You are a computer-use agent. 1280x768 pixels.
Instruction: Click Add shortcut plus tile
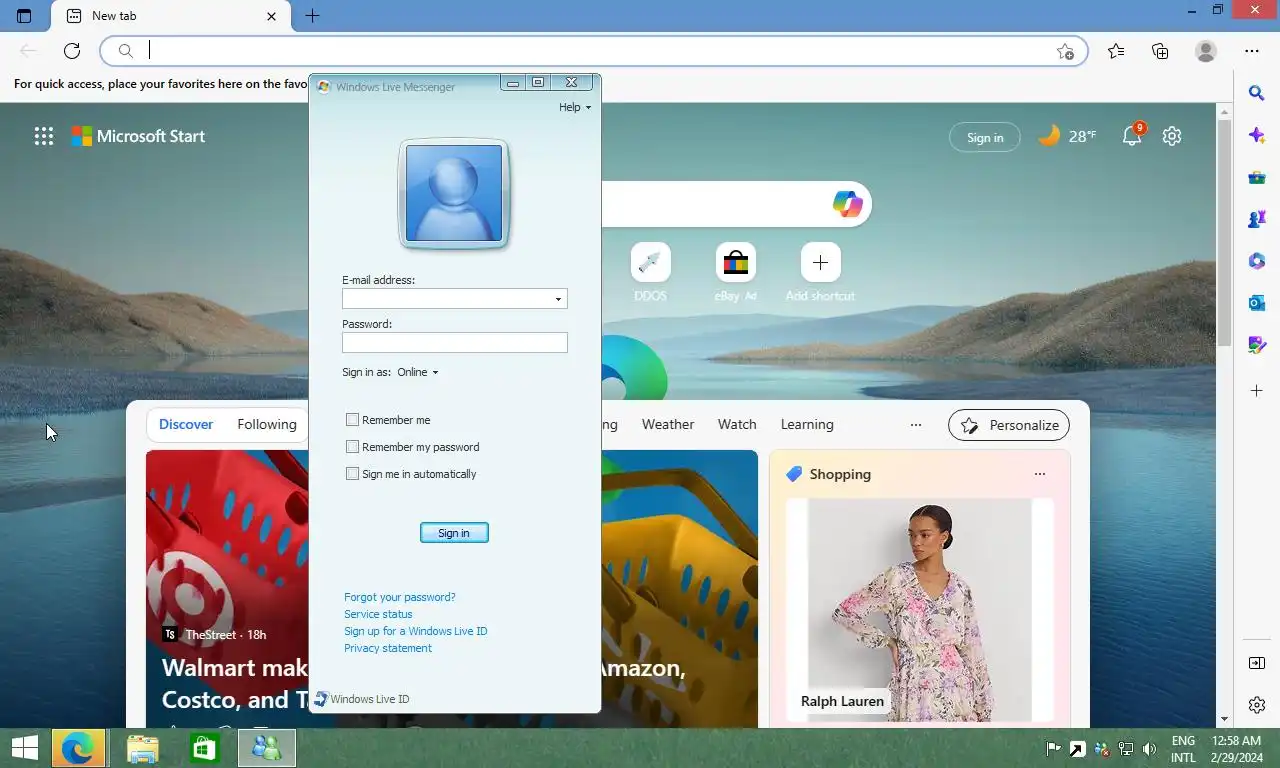click(820, 272)
